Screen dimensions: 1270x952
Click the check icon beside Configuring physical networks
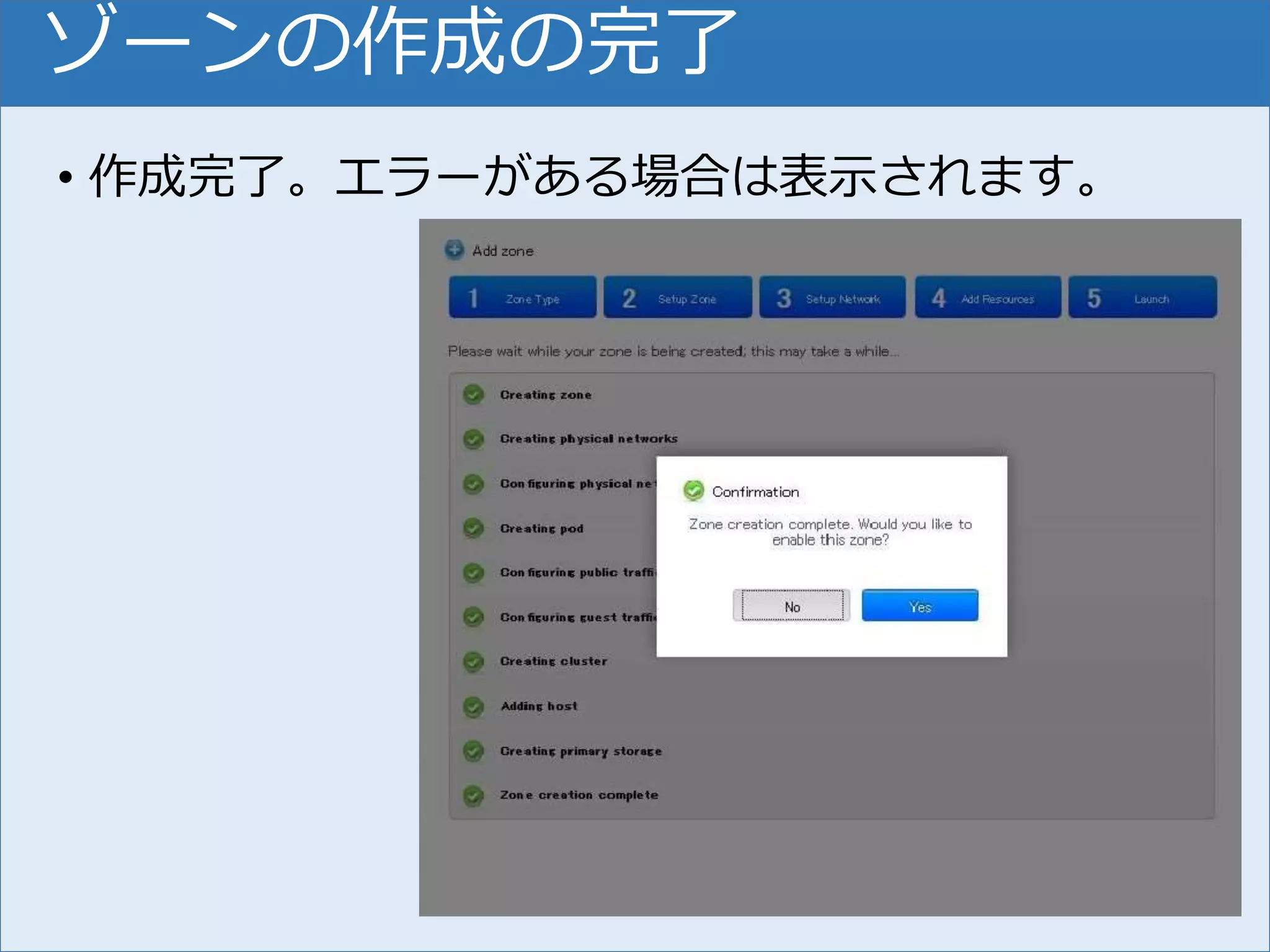[474, 483]
